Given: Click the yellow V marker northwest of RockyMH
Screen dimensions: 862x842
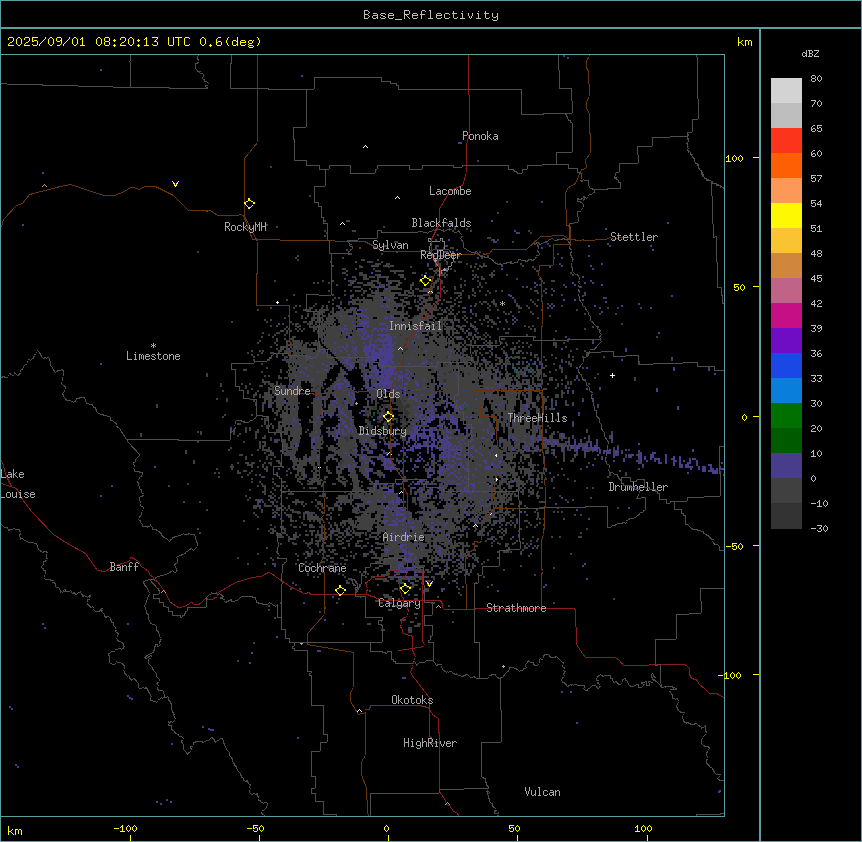Looking at the screenshot, I should click(175, 184).
